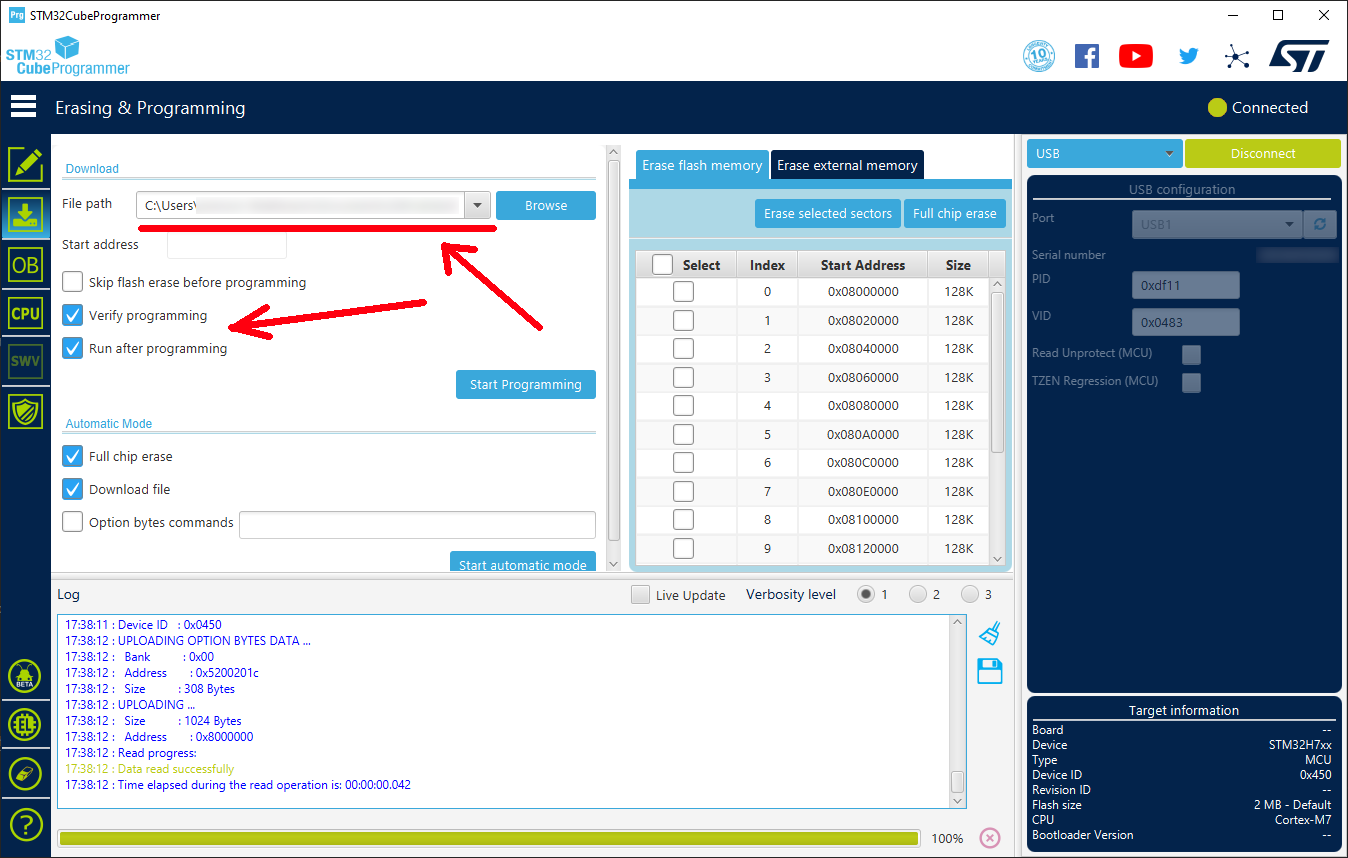Toggle Run after programming checkbox

point(73,348)
